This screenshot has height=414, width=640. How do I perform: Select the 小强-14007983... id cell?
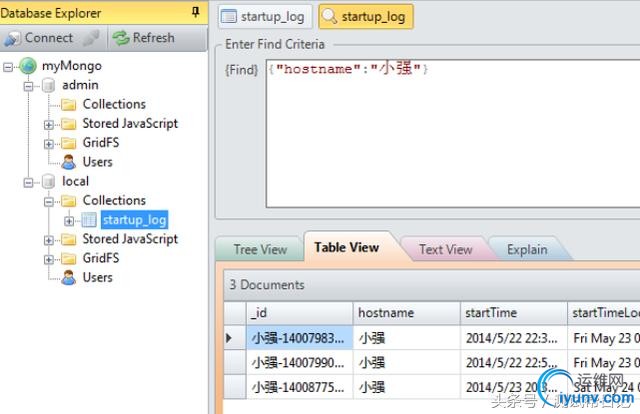click(300, 338)
